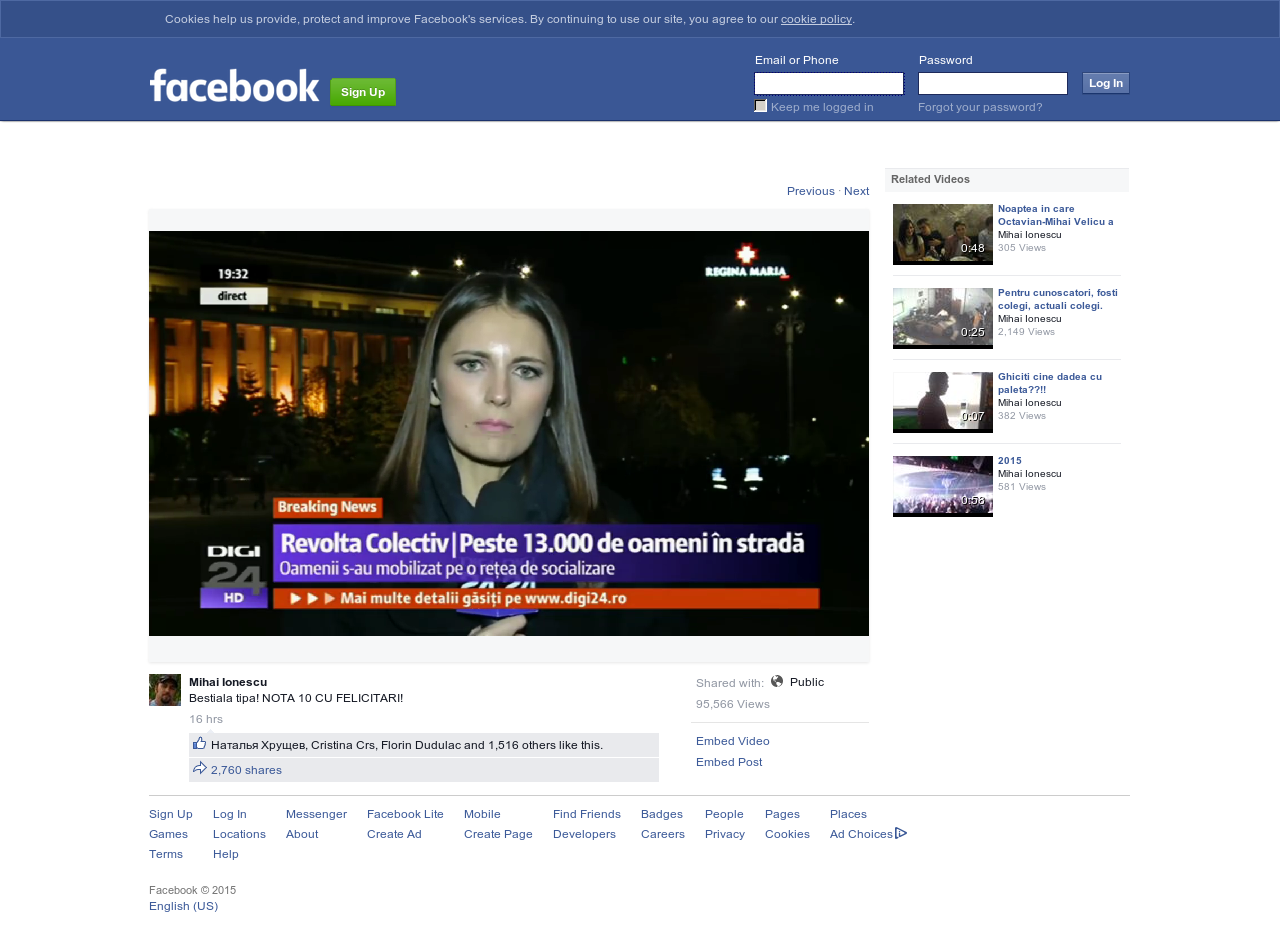Click the Log In button
This screenshot has width=1280, height=934.
coord(1106,83)
